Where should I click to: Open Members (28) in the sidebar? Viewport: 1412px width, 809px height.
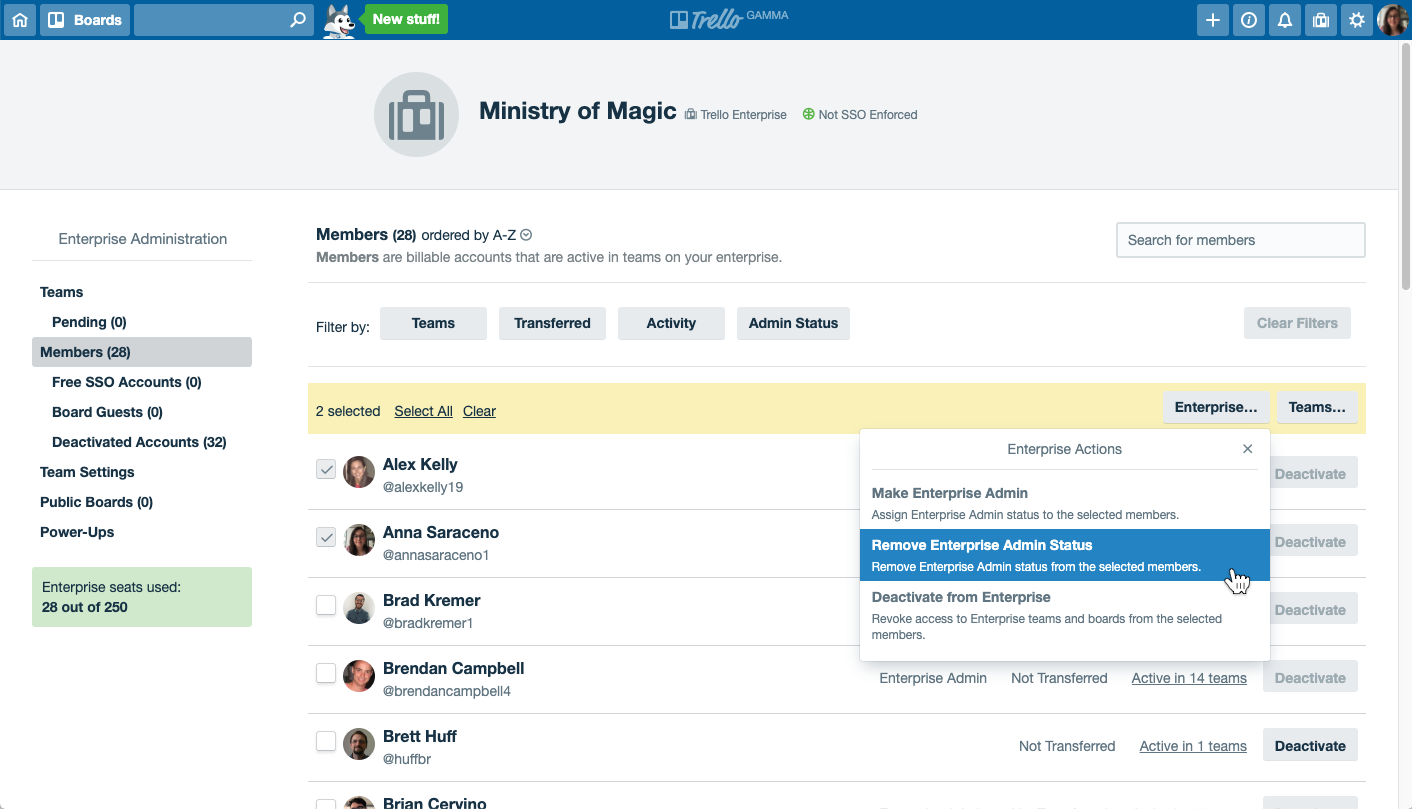point(142,352)
